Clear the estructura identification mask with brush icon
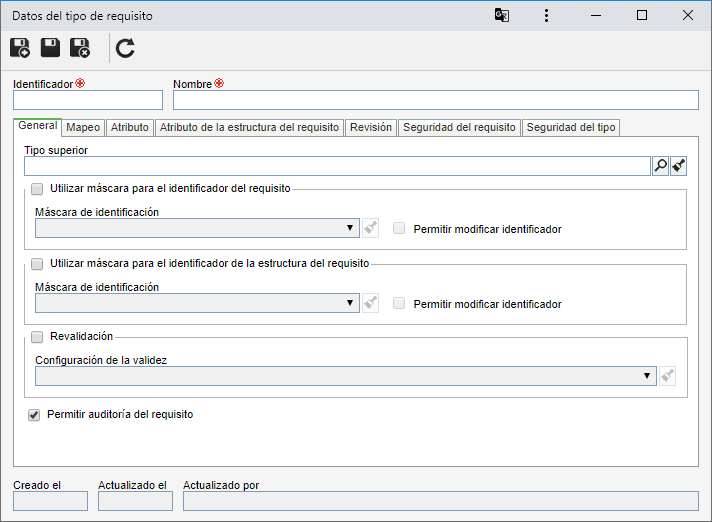This screenshot has height=522, width=712. coord(371,303)
